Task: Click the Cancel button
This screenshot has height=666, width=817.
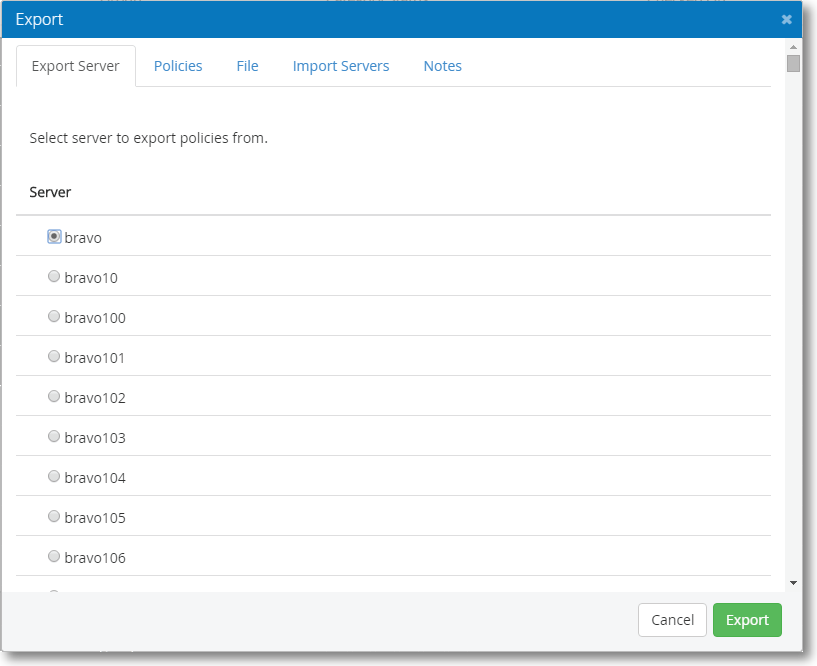Action: (x=672, y=620)
